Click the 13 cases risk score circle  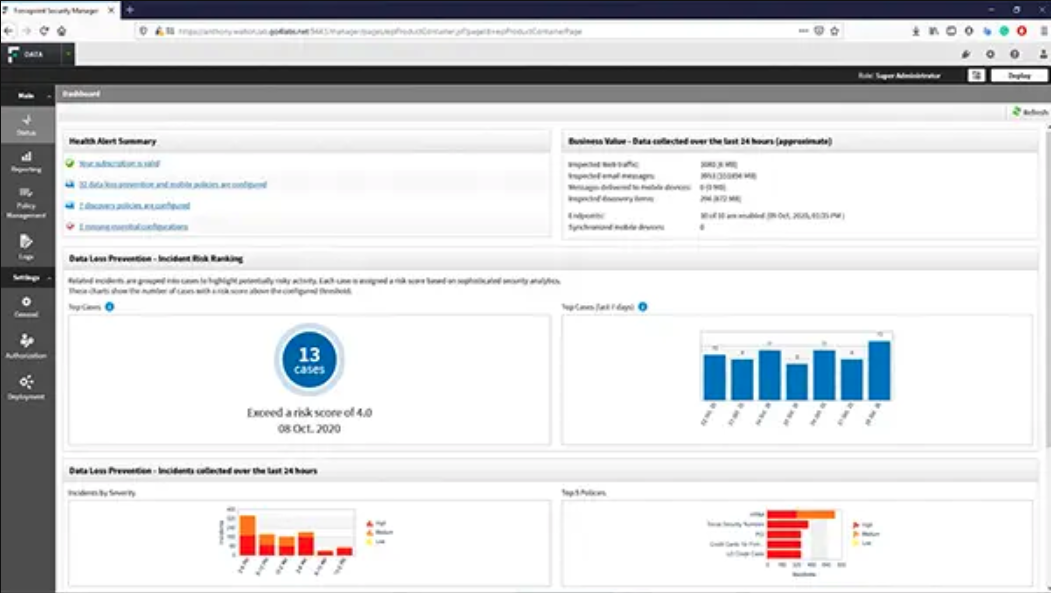click(x=309, y=360)
